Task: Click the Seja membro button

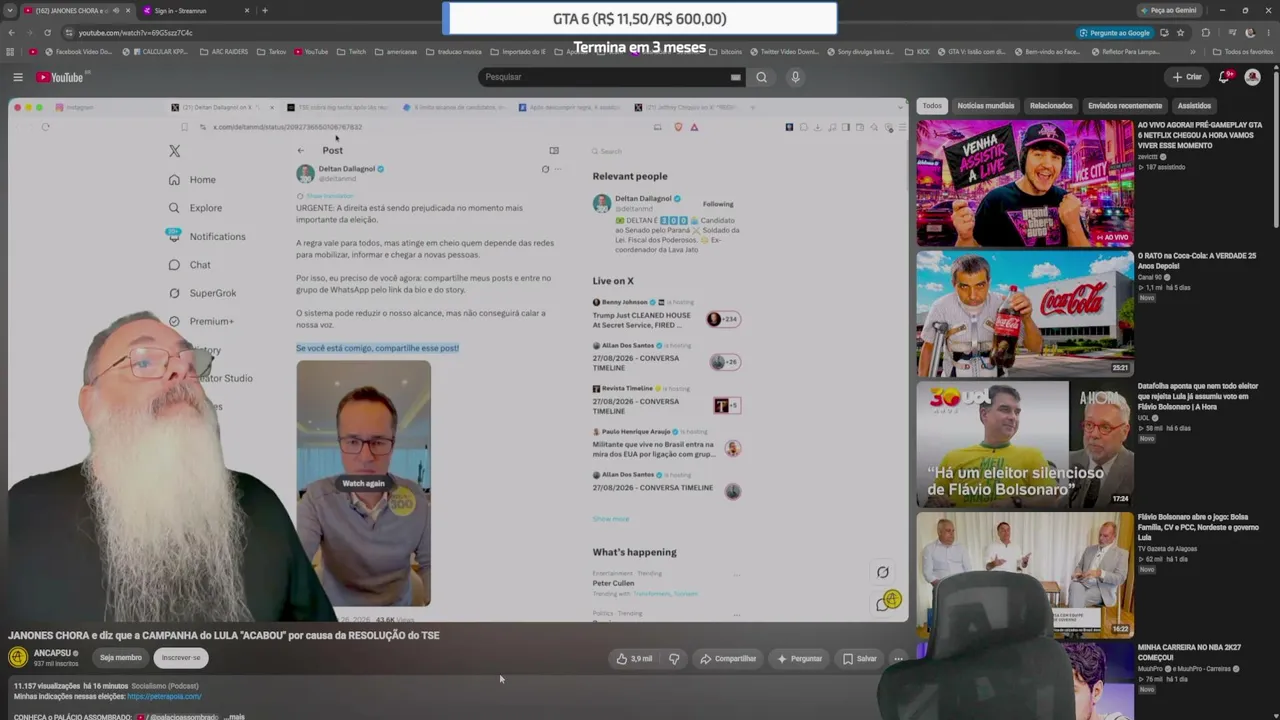Action: (x=121, y=658)
